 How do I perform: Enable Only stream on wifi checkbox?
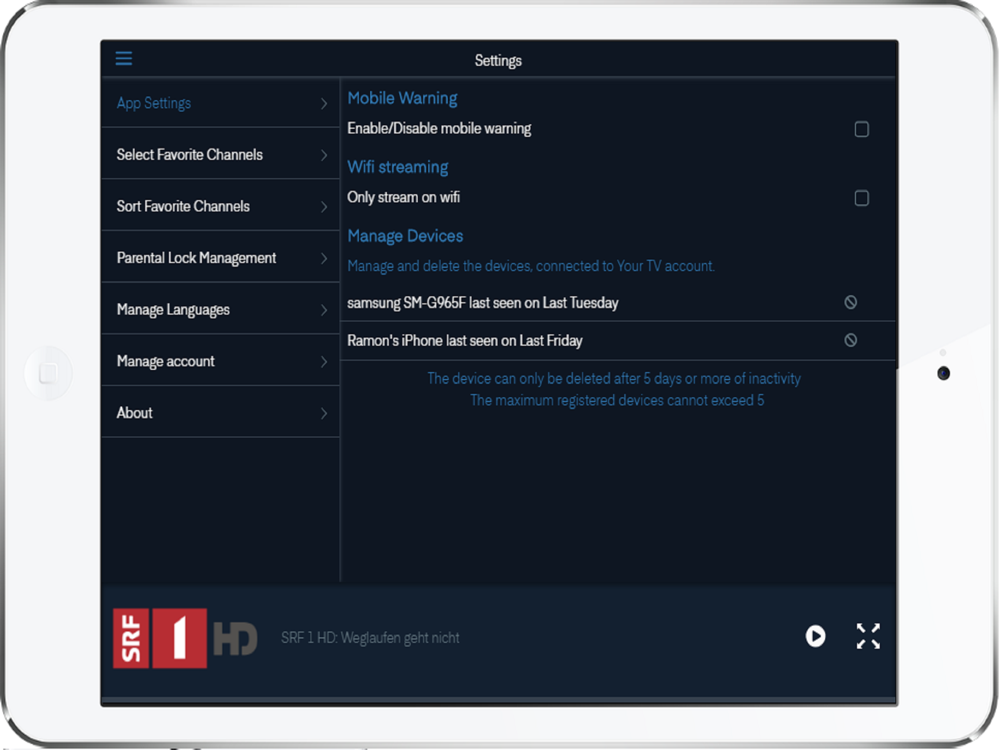pyautogui.click(x=862, y=198)
